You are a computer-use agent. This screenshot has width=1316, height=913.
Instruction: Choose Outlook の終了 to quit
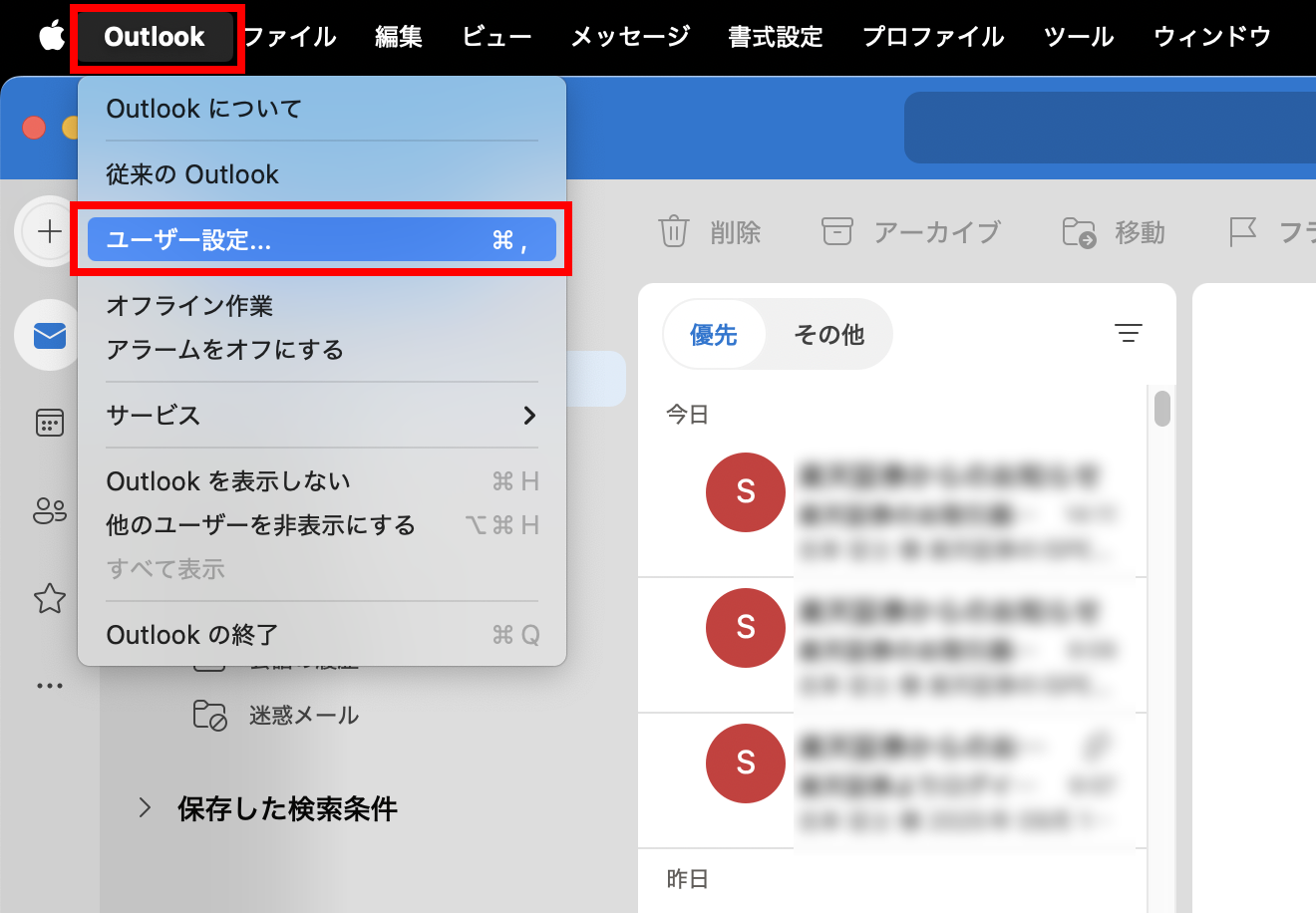click(x=321, y=635)
